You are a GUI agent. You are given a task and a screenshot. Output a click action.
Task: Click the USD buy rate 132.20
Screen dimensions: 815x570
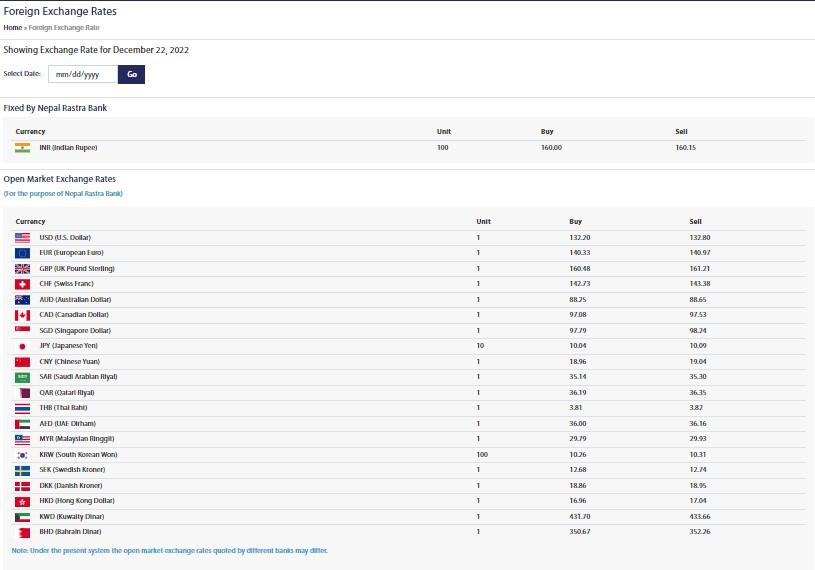click(580, 237)
